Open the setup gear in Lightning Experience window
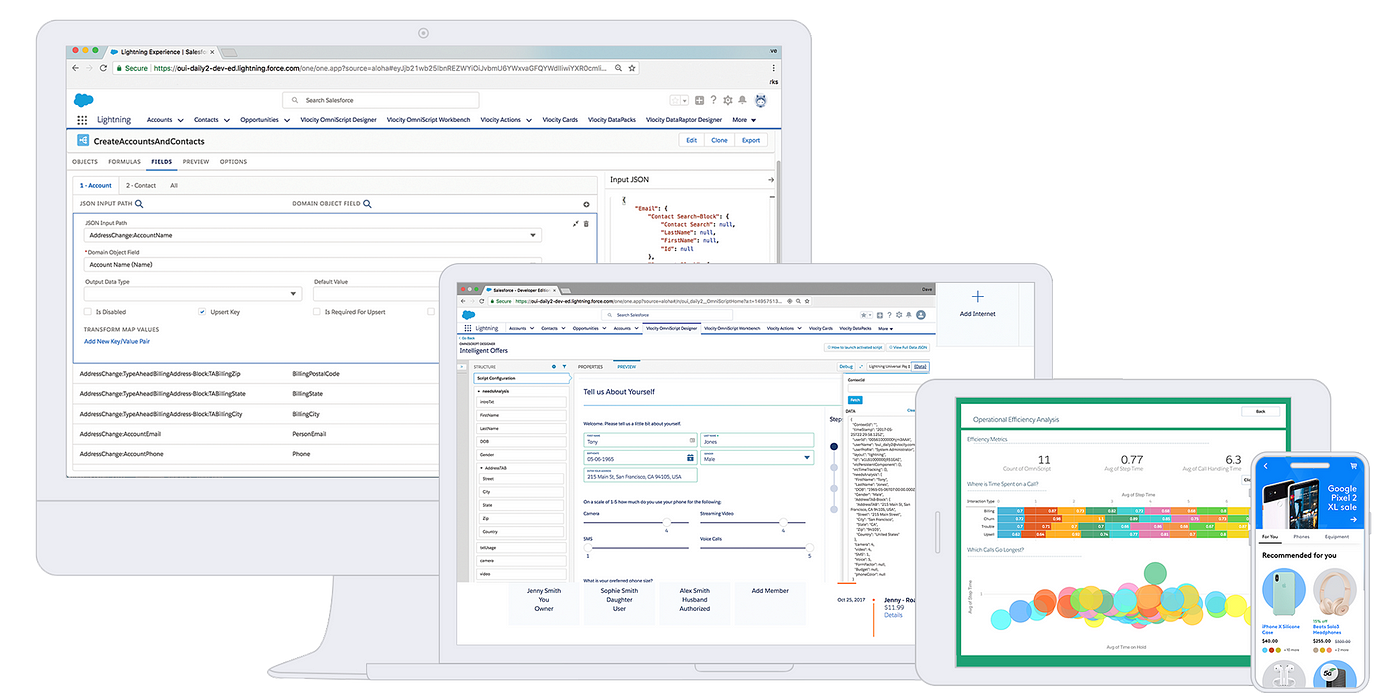This screenshot has width=1400, height=700. point(728,100)
